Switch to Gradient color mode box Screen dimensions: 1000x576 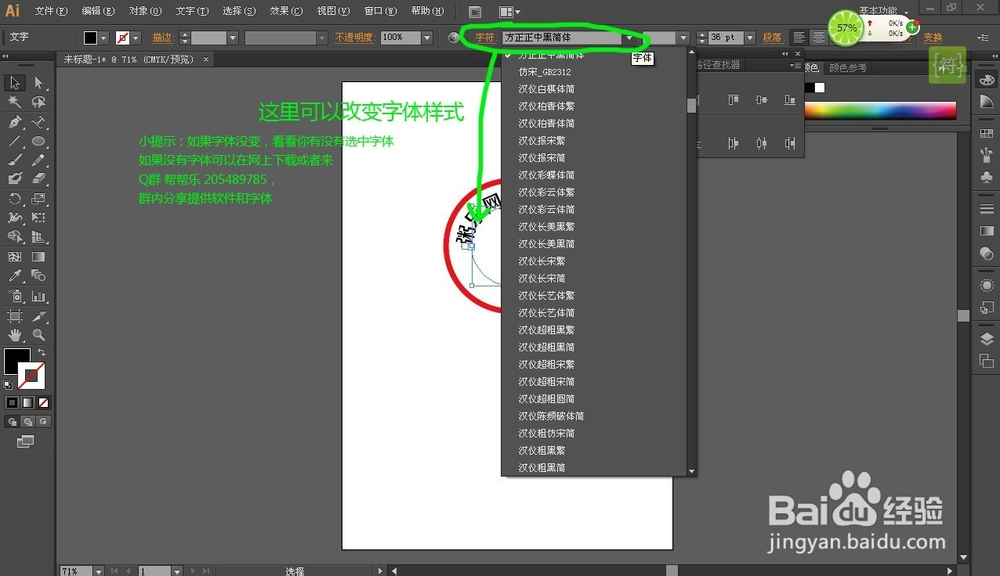(27, 402)
